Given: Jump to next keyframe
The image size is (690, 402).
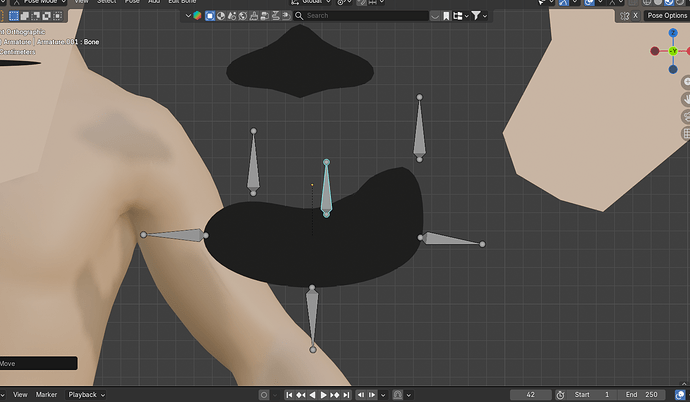Looking at the screenshot, I should [335, 395].
